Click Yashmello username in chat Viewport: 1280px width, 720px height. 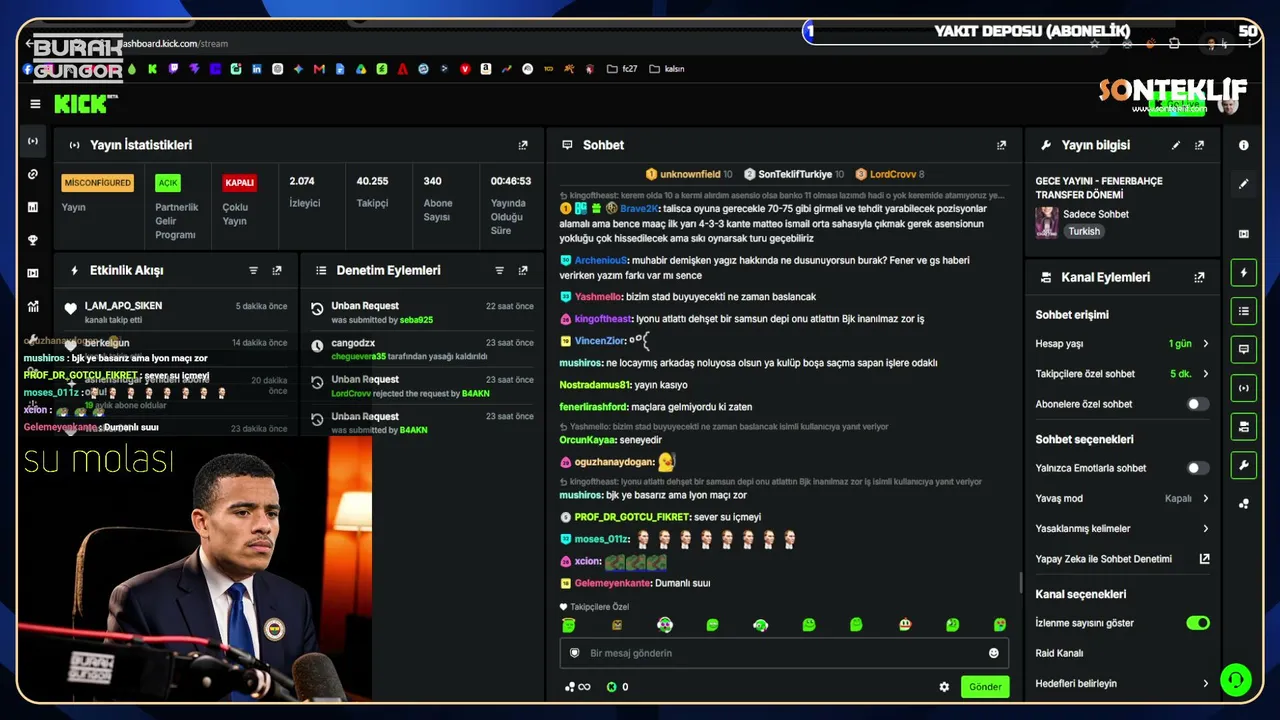tap(598, 297)
